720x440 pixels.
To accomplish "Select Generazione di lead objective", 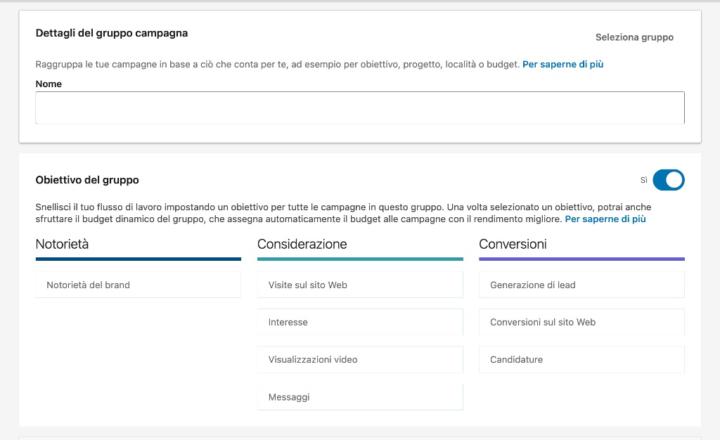I will point(581,285).
